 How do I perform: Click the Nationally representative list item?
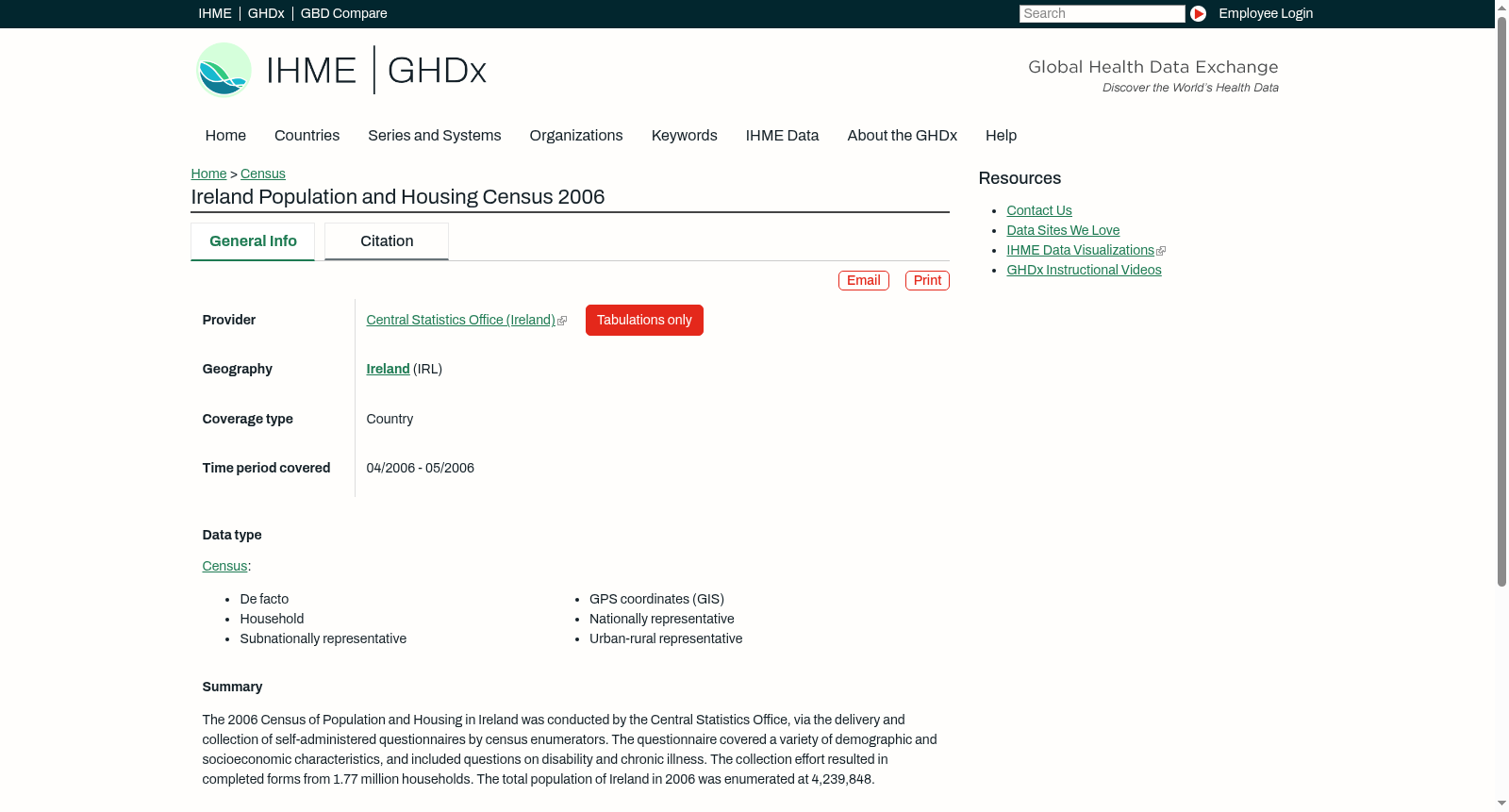[x=662, y=619]
